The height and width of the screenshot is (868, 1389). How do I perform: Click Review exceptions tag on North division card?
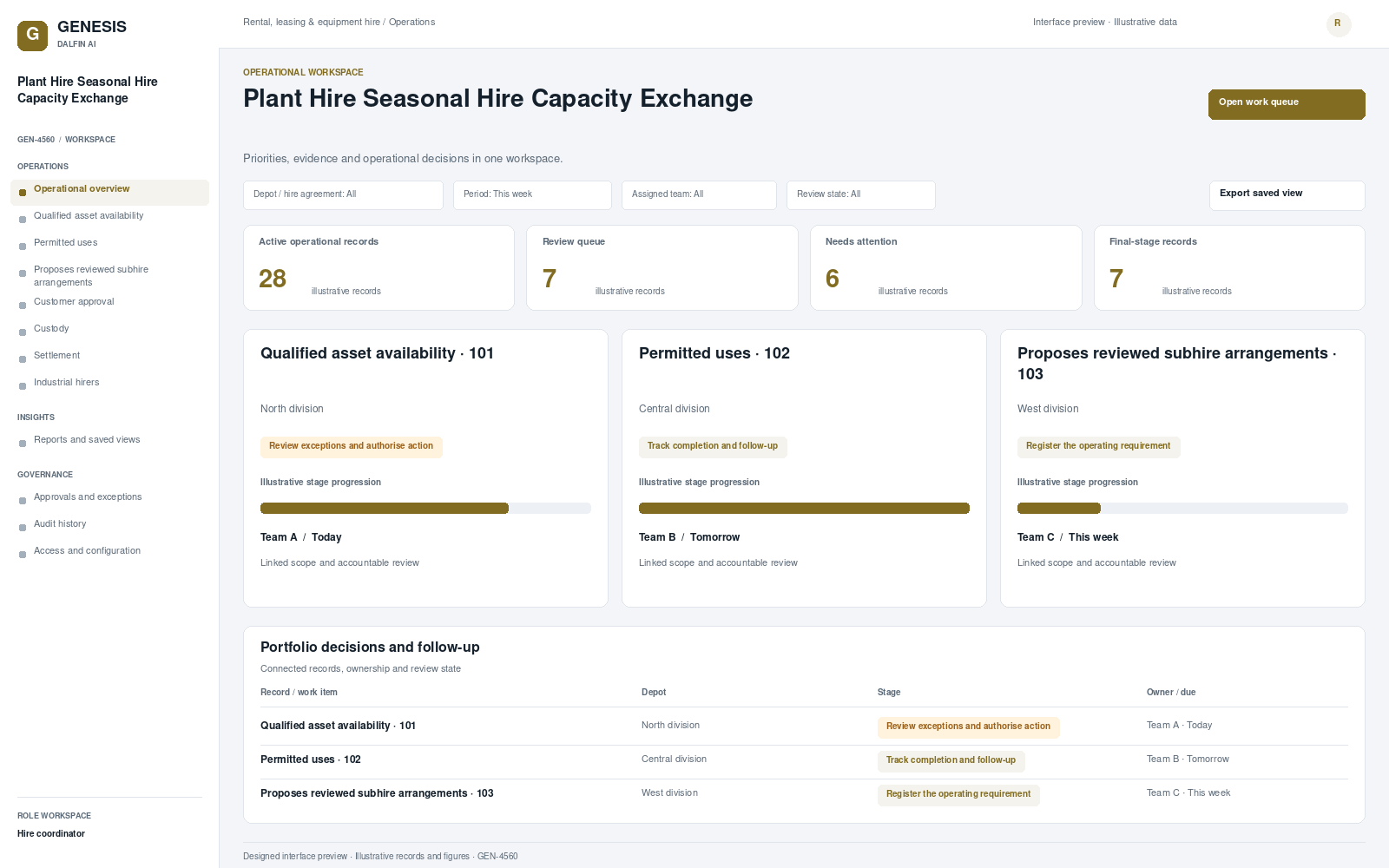(352, 447)
